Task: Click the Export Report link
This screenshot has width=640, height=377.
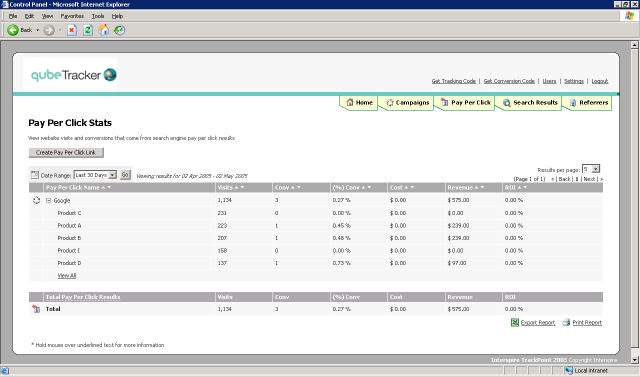Action: (538, 322)
